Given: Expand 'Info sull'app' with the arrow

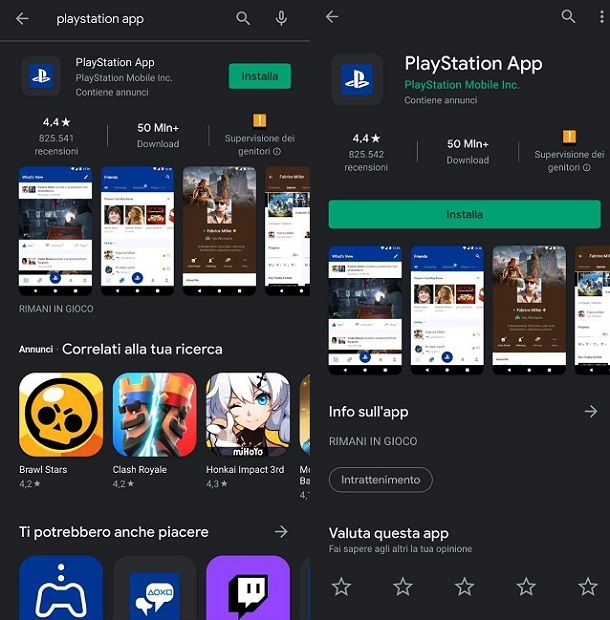Looking at the screenshot, I should tap(591, 412).
